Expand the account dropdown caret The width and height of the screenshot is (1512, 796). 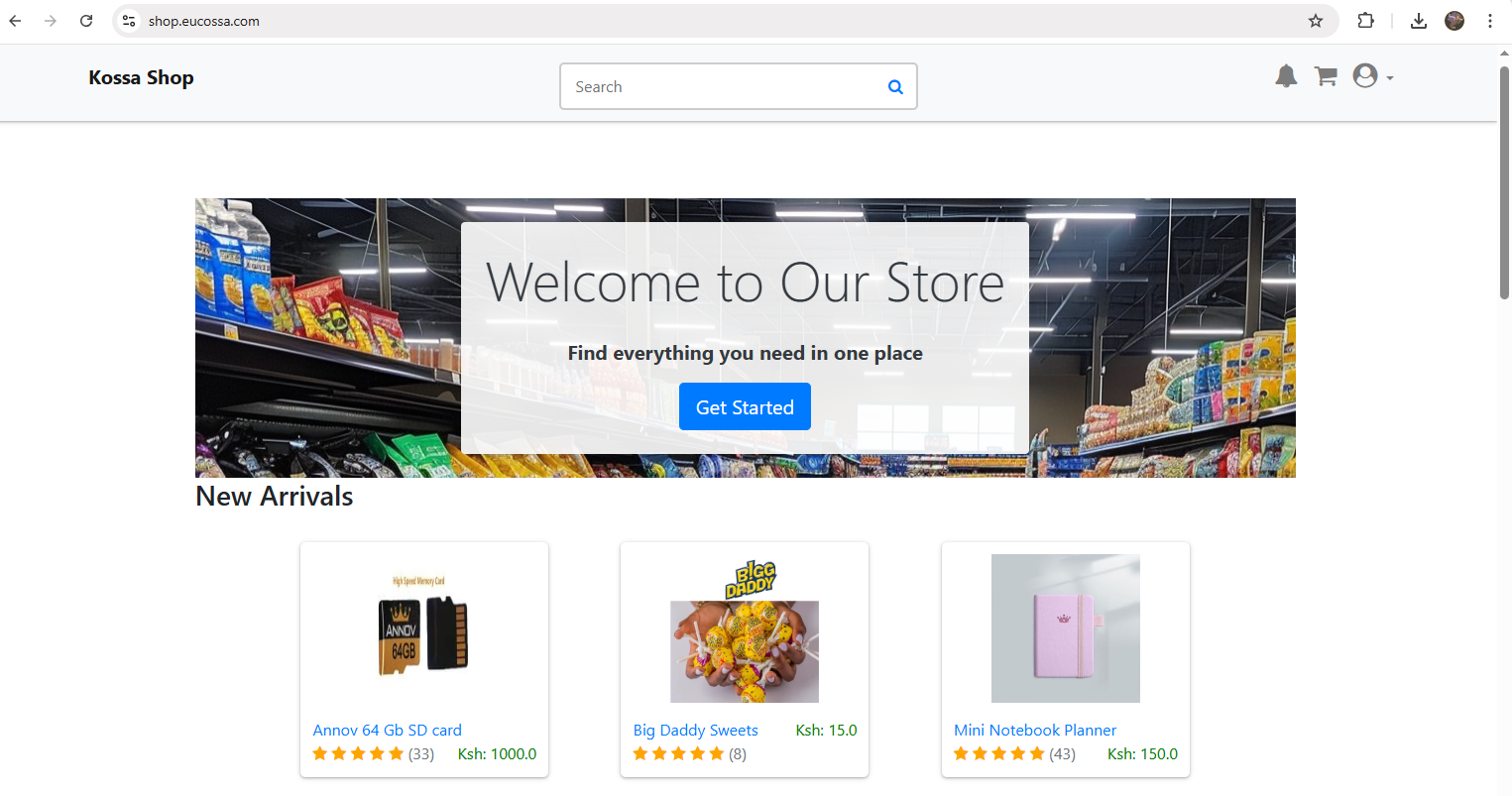pos(1391,78)
